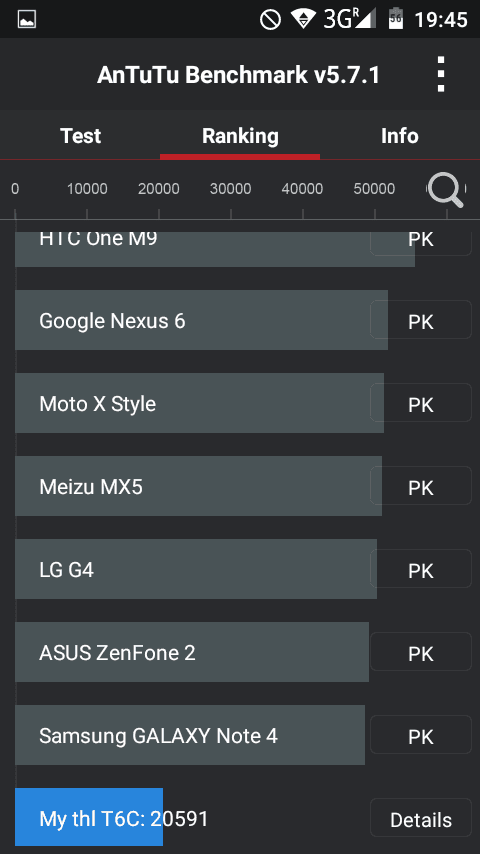
Task: Tap the 3G signal strength indicator
Action: (349, 19)
